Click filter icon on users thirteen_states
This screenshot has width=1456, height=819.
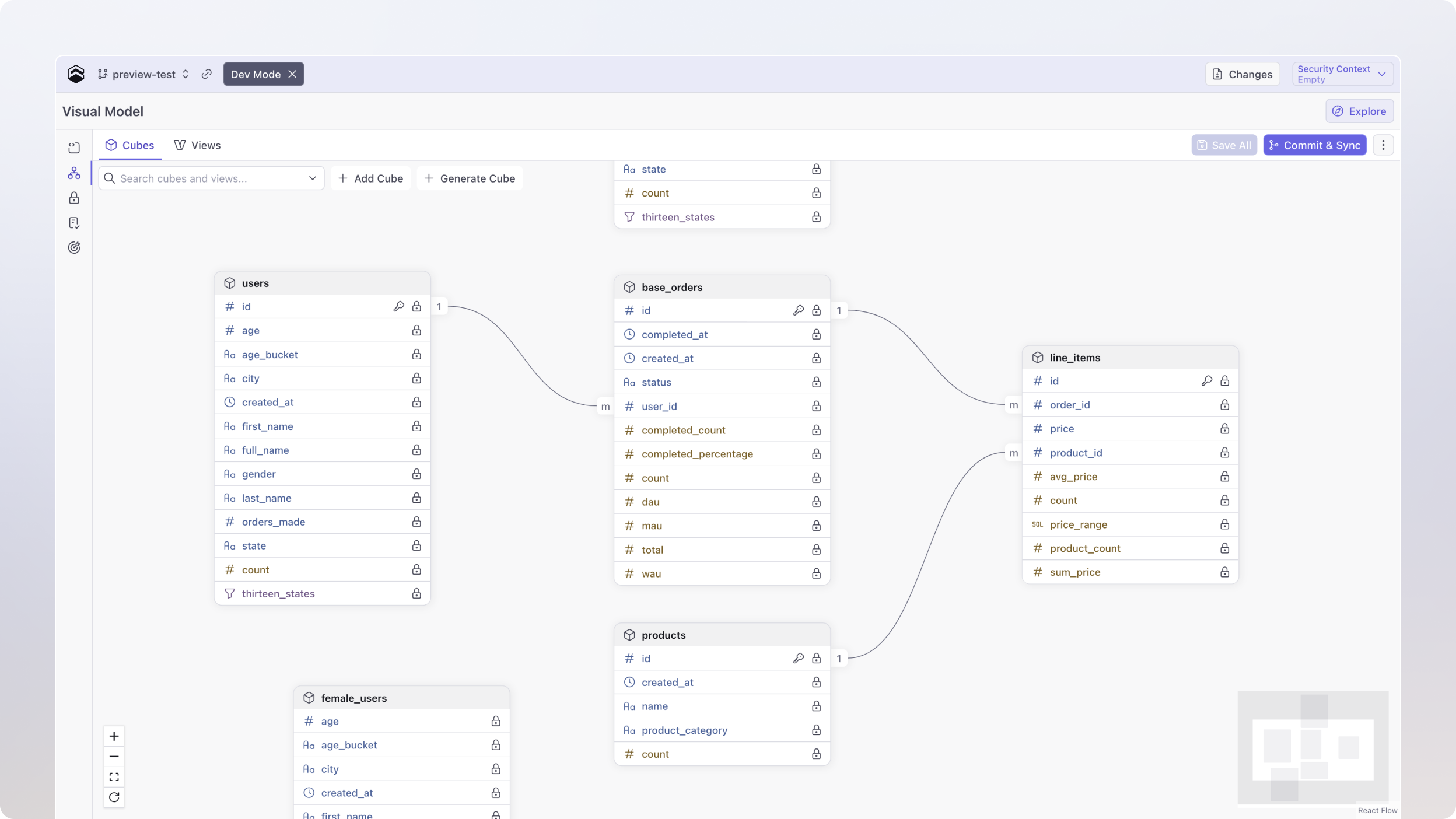(230, 594)
